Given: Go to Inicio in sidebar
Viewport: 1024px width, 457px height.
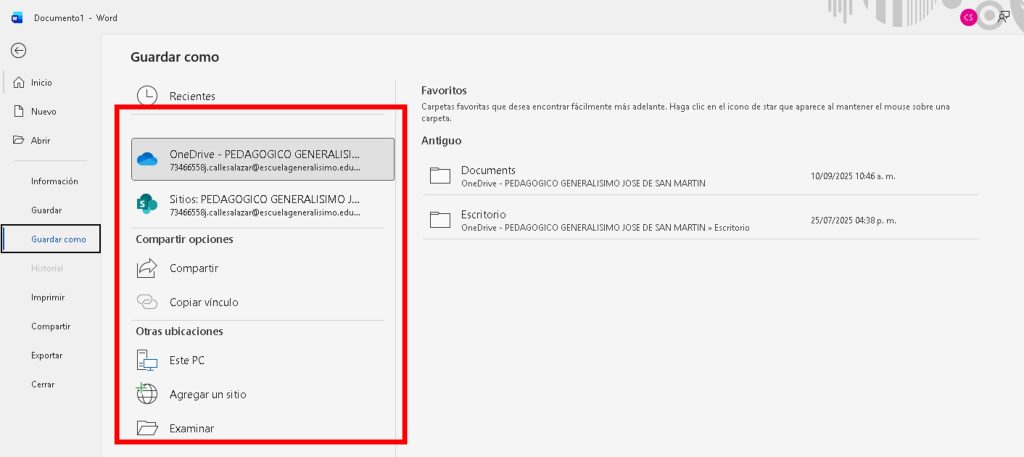Looking at the screenshot, I should (41, 83).
